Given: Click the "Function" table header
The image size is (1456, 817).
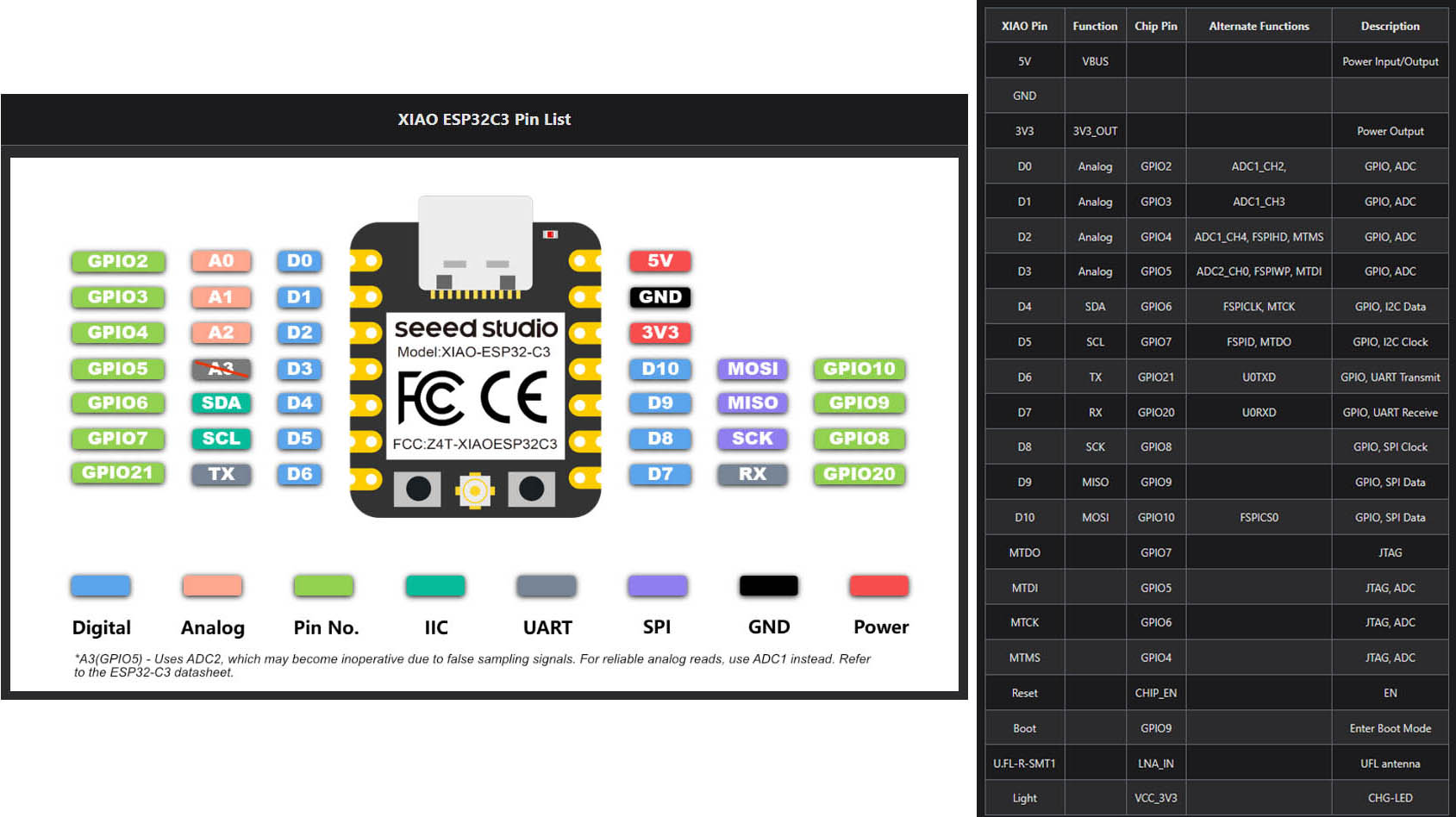Looking at the screenshot, I should 1095,26.
